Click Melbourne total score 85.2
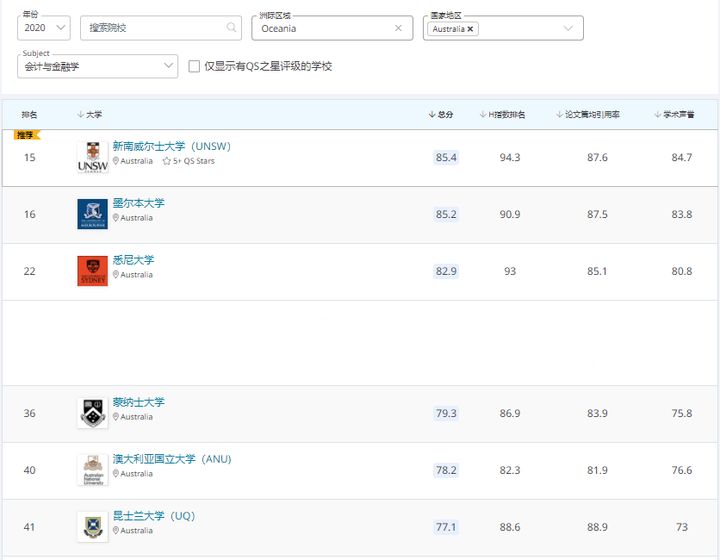Image resolution: width=720 pixels, height=560 pixels. [446, 214]
